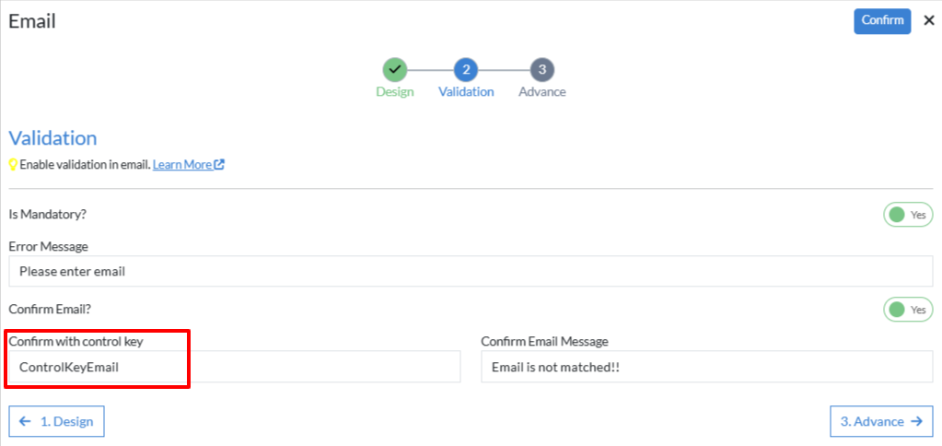Go back using the 1. Design button
This screenshot has width=942, height=446.
[57, 421]
